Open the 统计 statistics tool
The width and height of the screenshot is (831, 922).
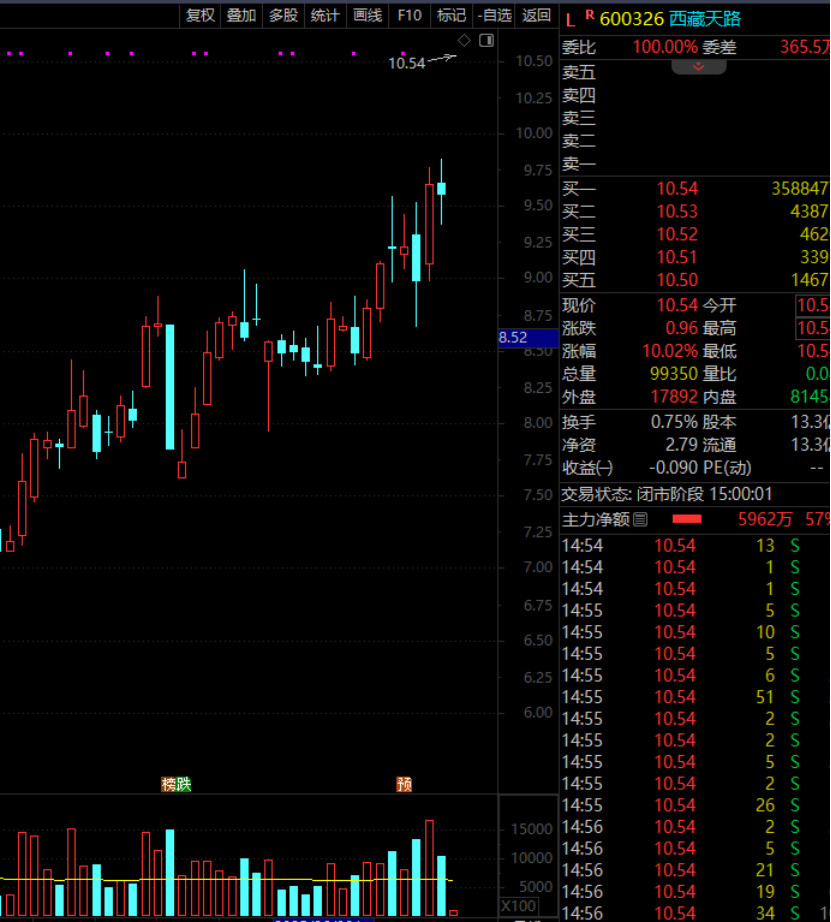coord(325,15)
